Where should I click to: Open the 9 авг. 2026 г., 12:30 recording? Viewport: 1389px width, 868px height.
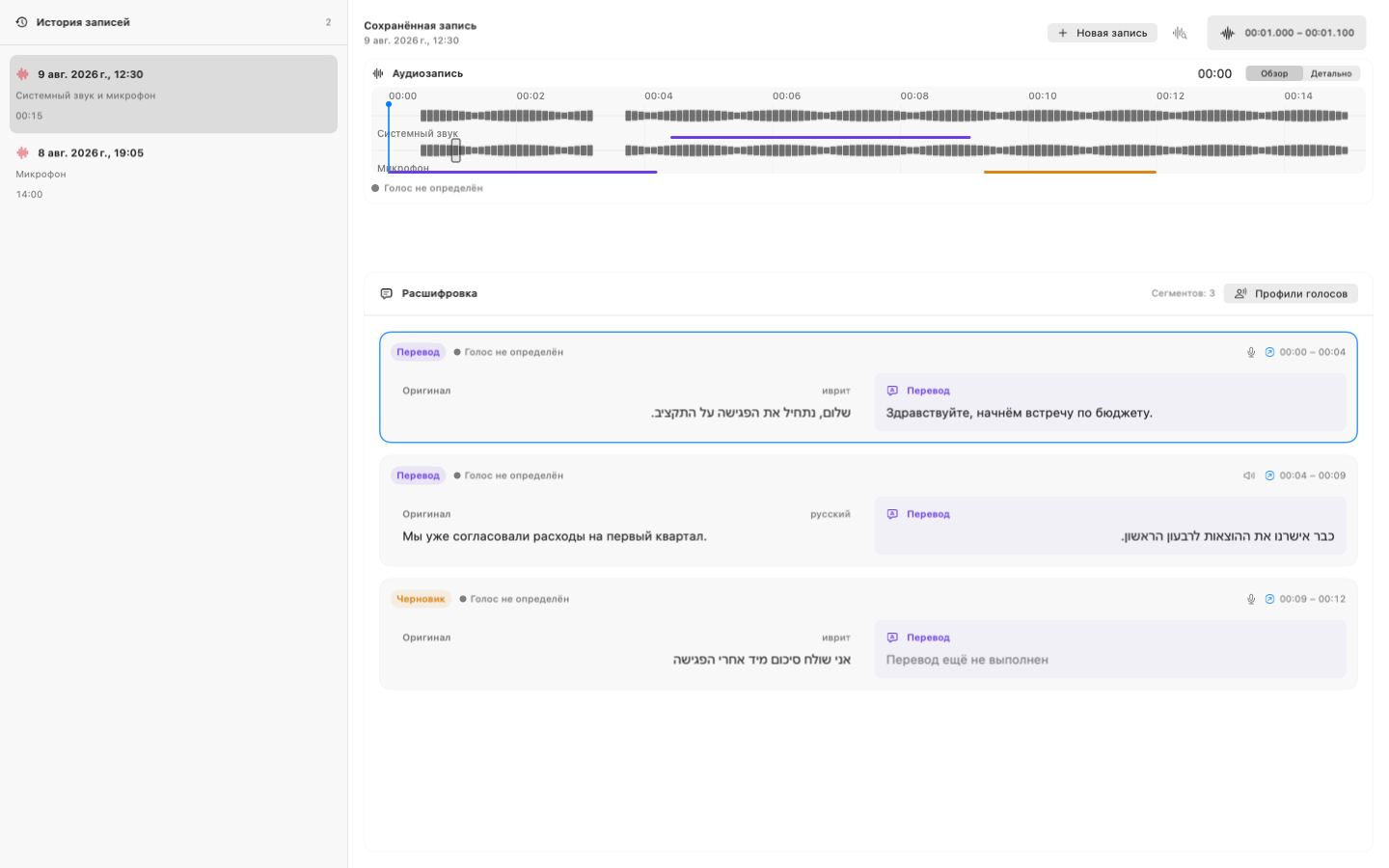[x=174, y=94]
